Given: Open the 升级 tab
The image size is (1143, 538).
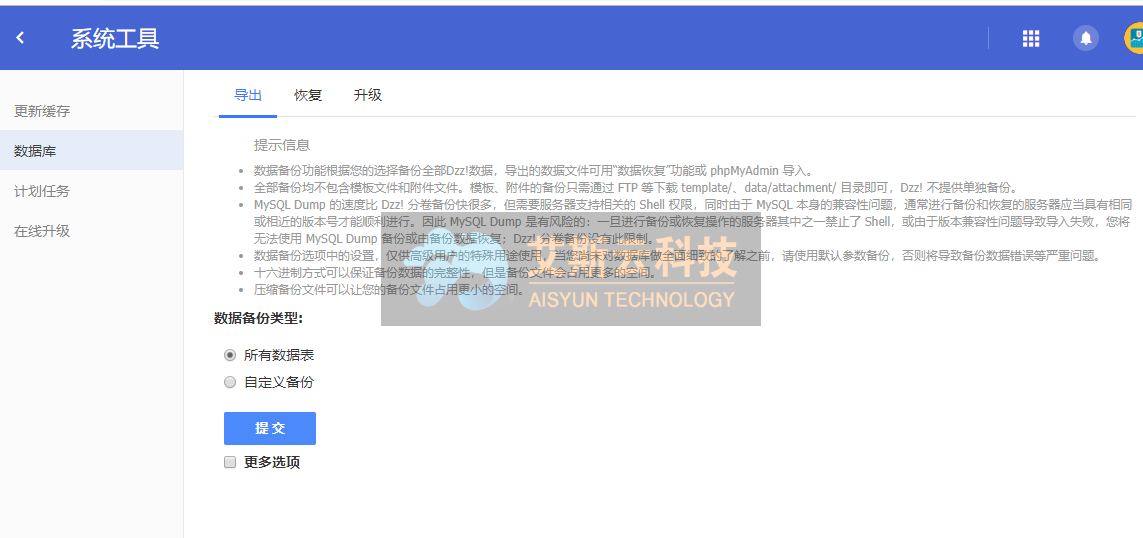Looking at the screenshot, I should click(368, 95).
